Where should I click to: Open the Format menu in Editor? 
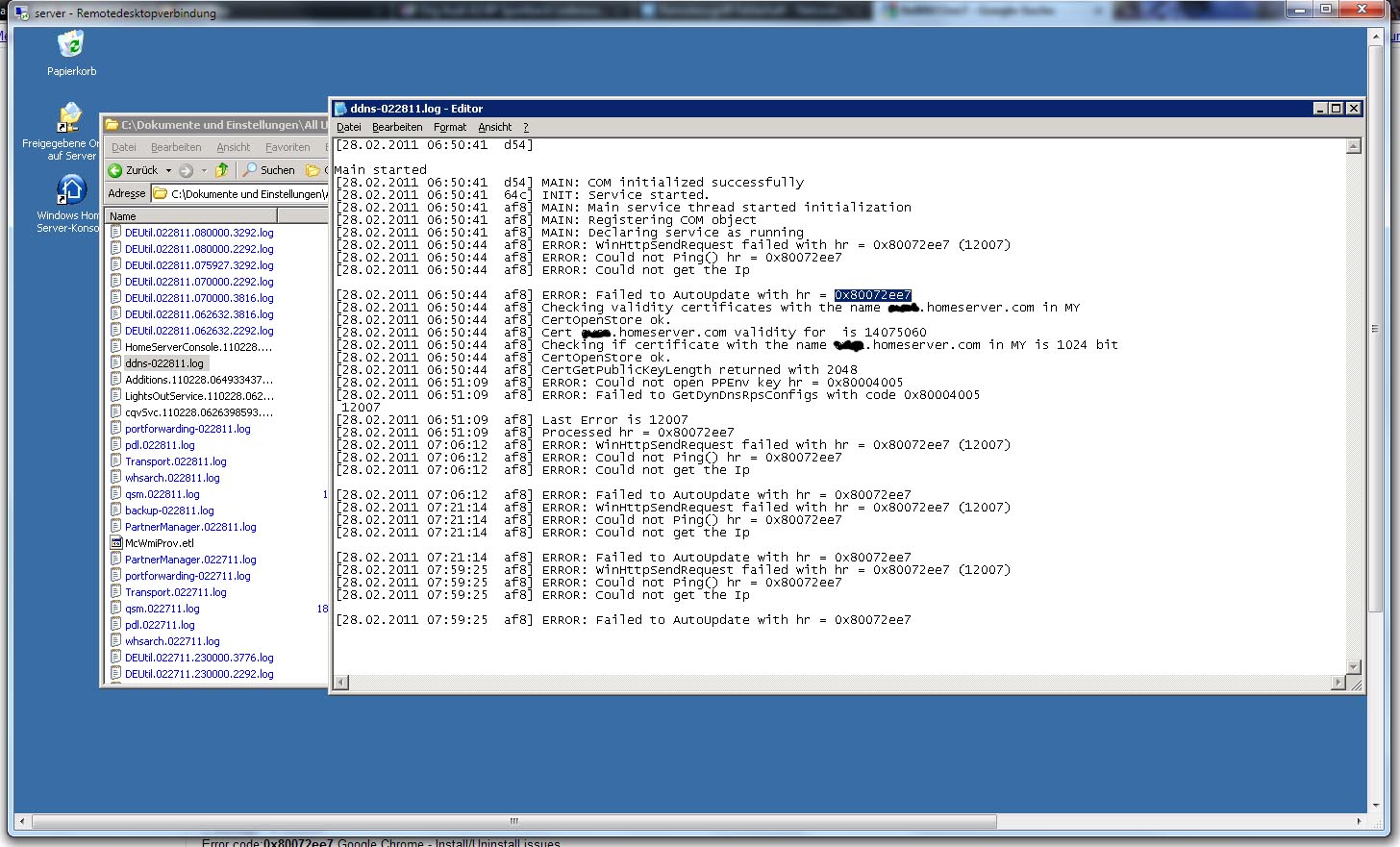coord(449,127)
